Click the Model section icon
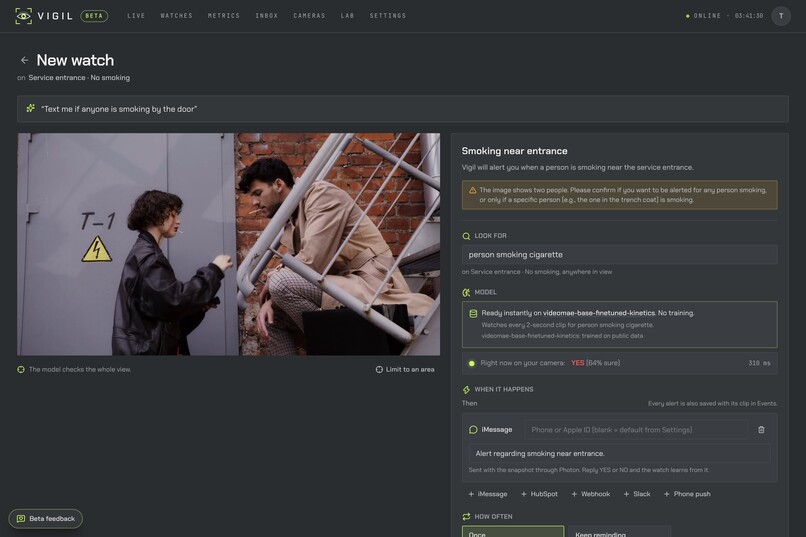The image size is (806, 537). point(466,292)
